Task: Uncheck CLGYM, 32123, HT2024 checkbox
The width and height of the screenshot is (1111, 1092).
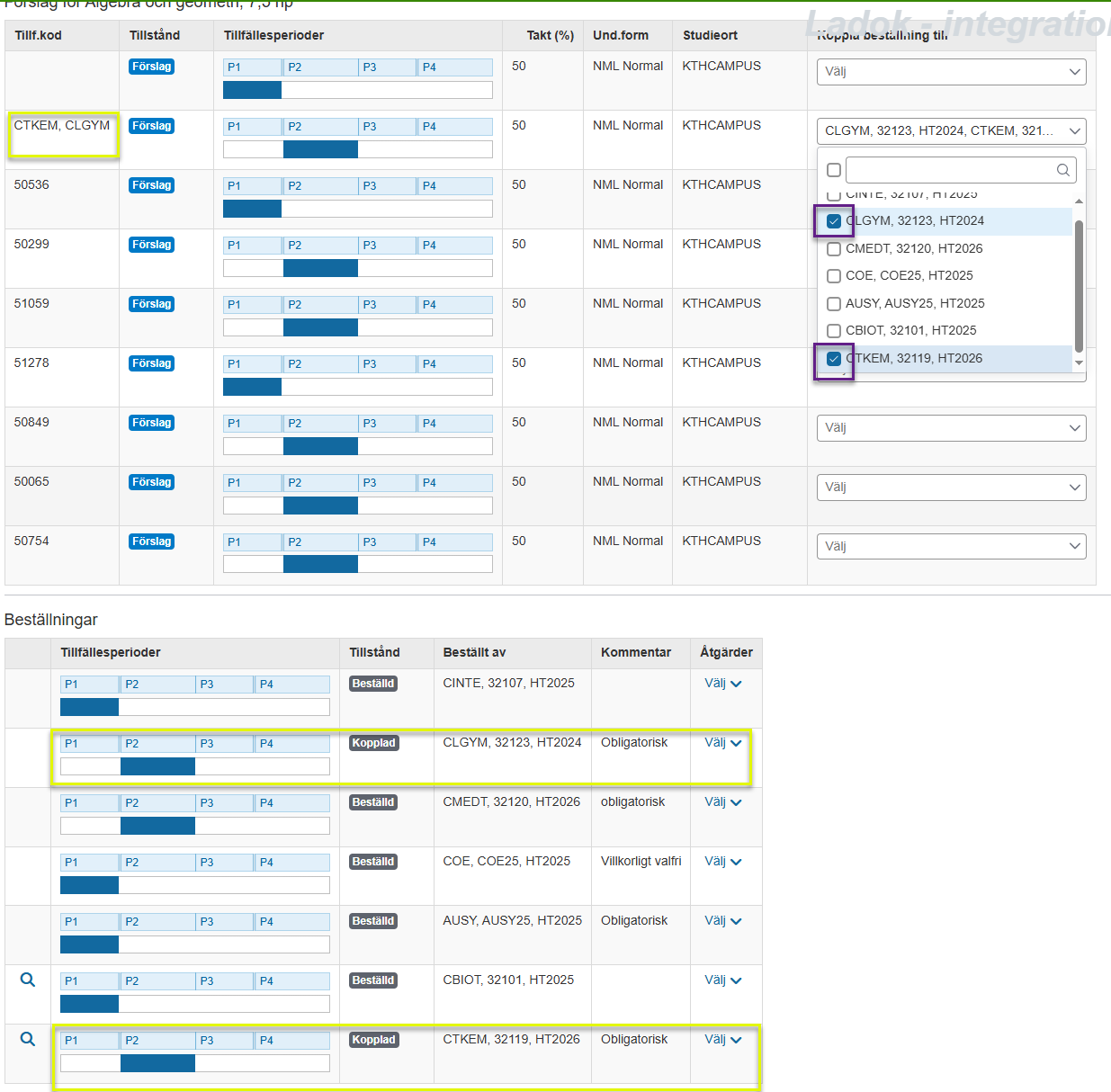Action: click(834, 221)
